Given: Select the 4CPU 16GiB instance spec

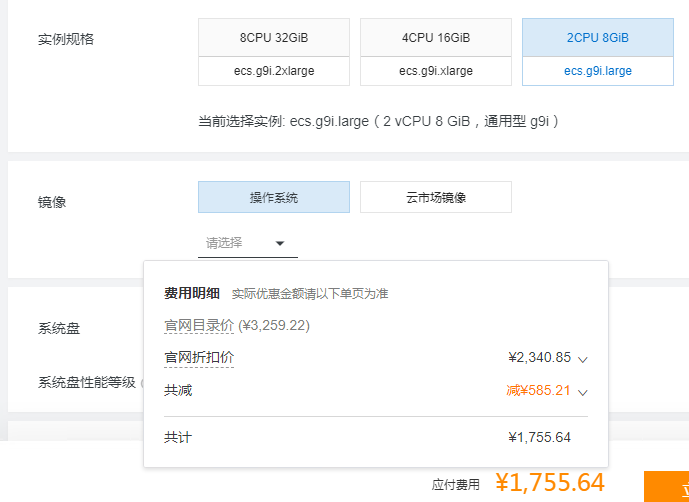Looking at the screenshot, I should coord(436,38).
